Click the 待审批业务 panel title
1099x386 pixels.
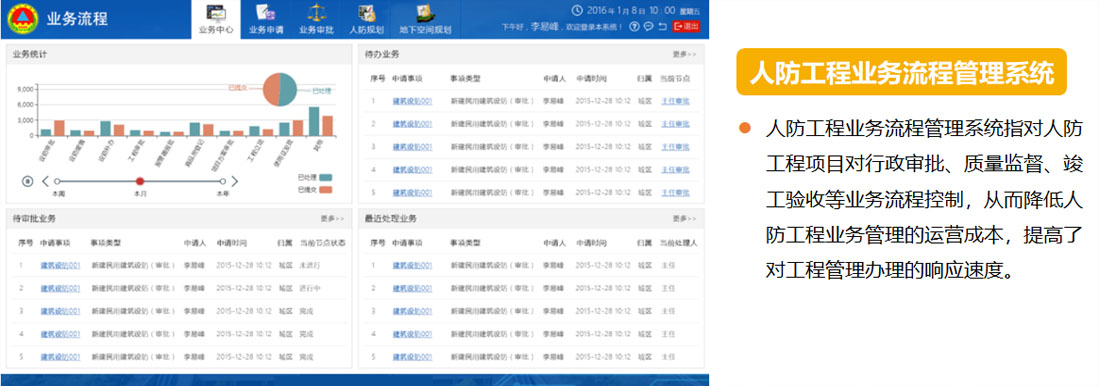[34, 219]
